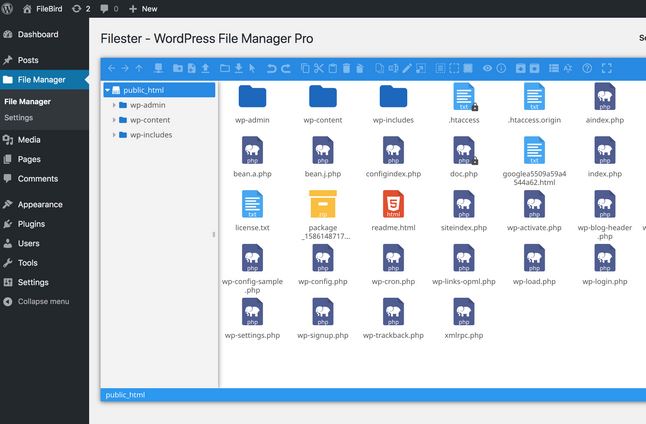The width and height of the screenshot is (646, 424).
Task: Click the FileBird site name link
Action: click(x=43, y=9)
